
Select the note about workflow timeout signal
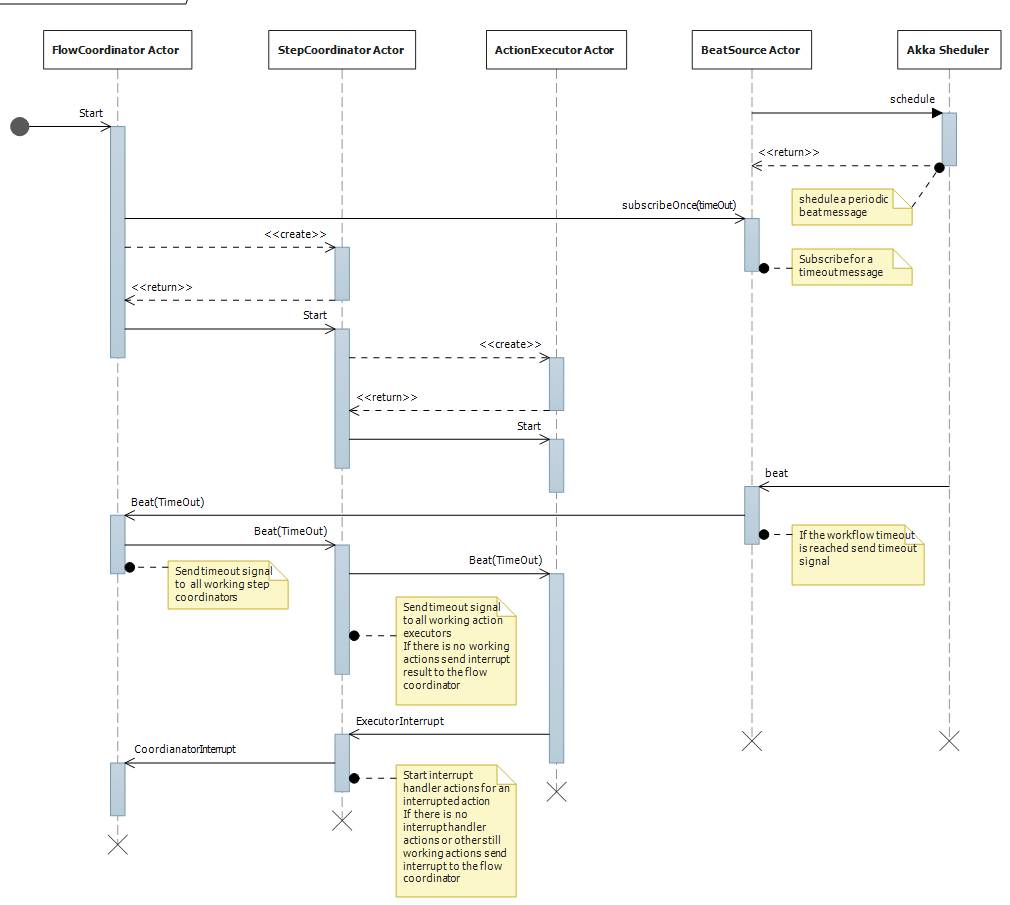(860, 548)
